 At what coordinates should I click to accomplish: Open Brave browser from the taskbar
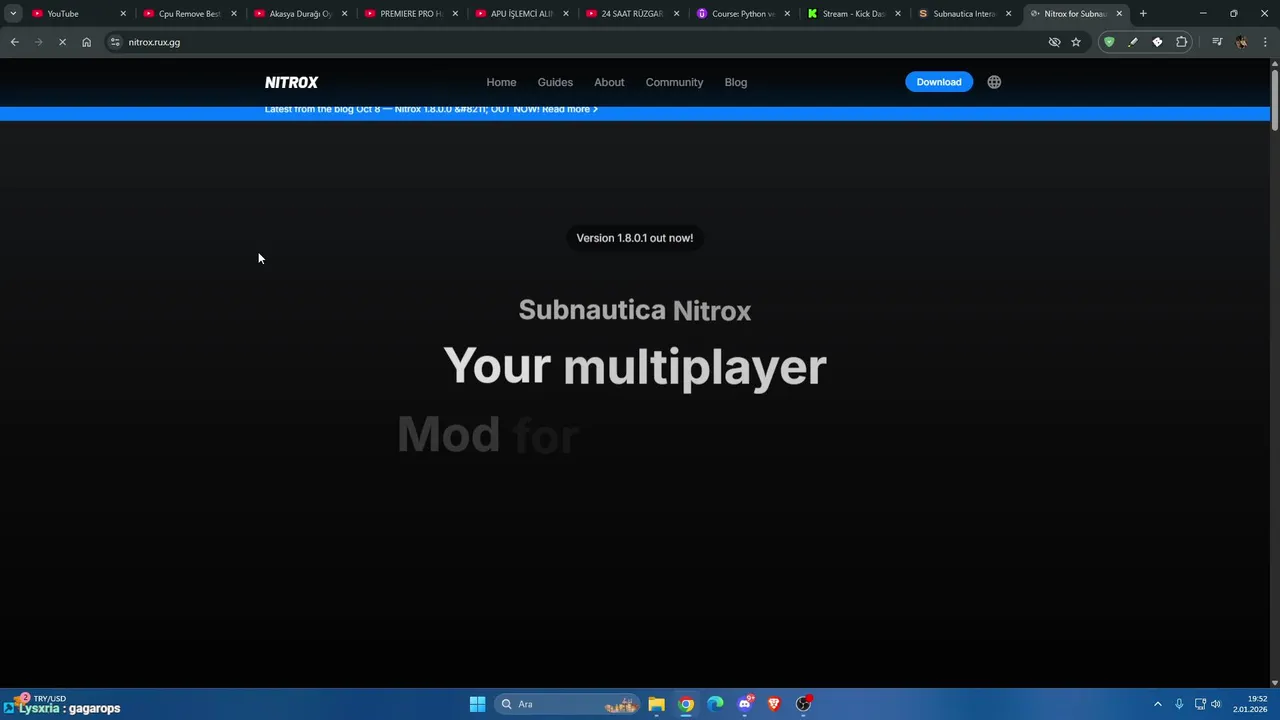pos(774,704)
